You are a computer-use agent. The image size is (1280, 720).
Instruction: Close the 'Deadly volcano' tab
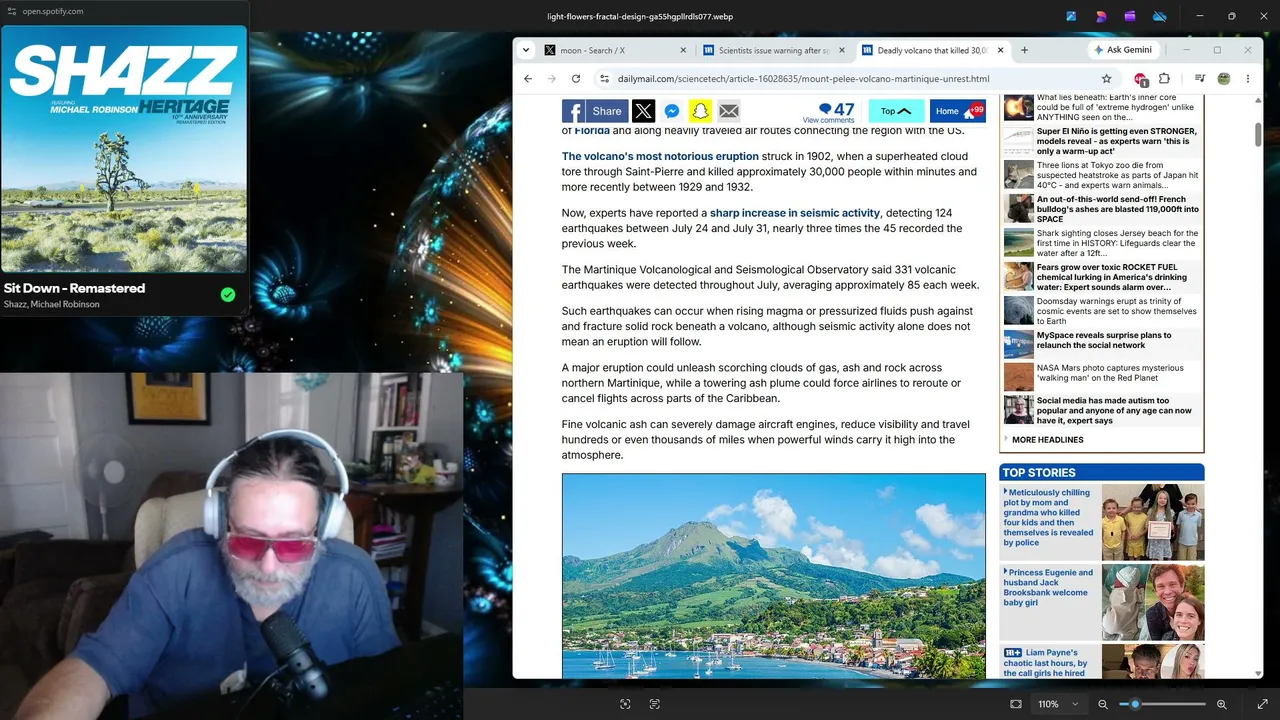pos(1000,50)
